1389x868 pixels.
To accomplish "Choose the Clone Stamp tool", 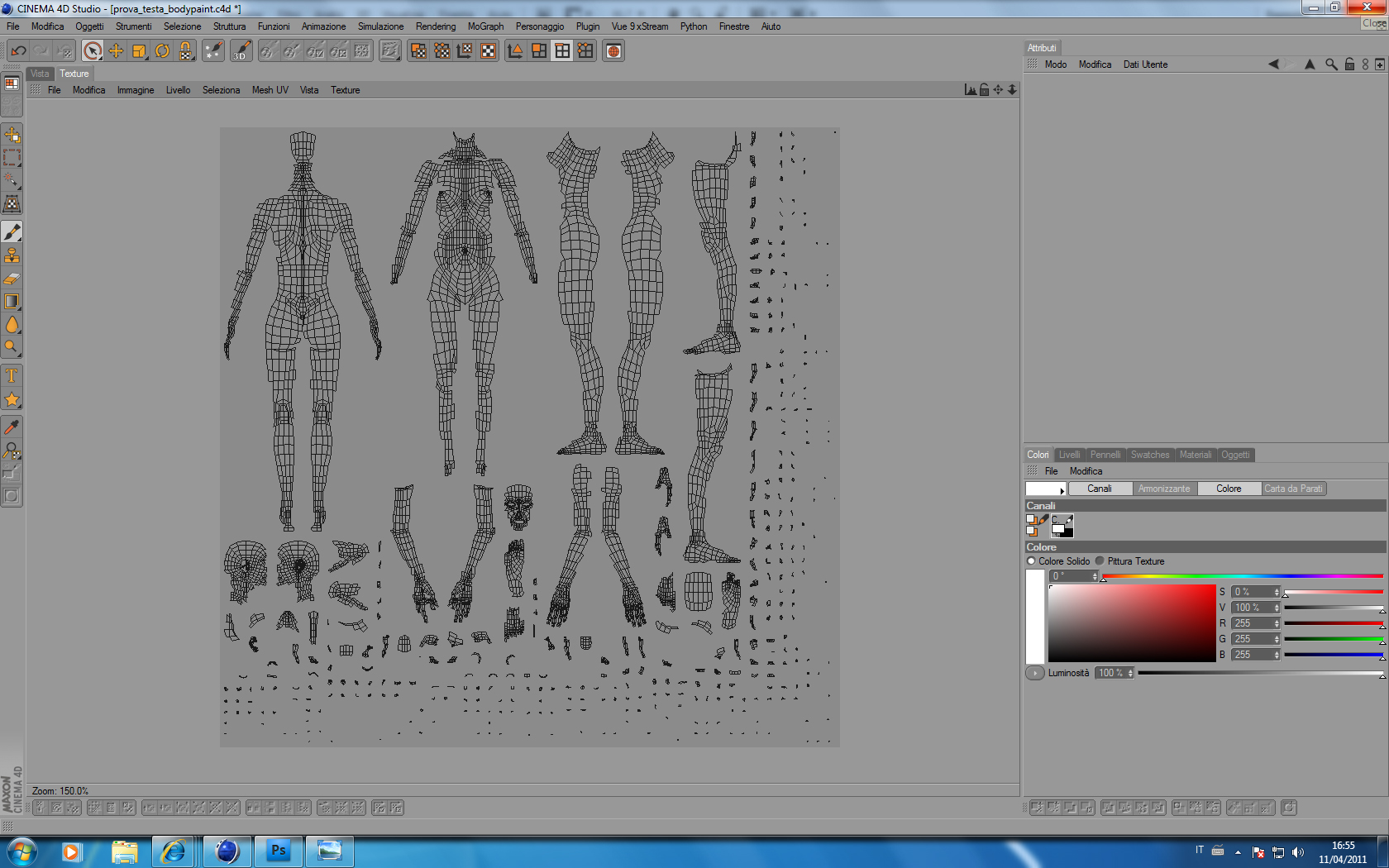I will coord(12,255).
